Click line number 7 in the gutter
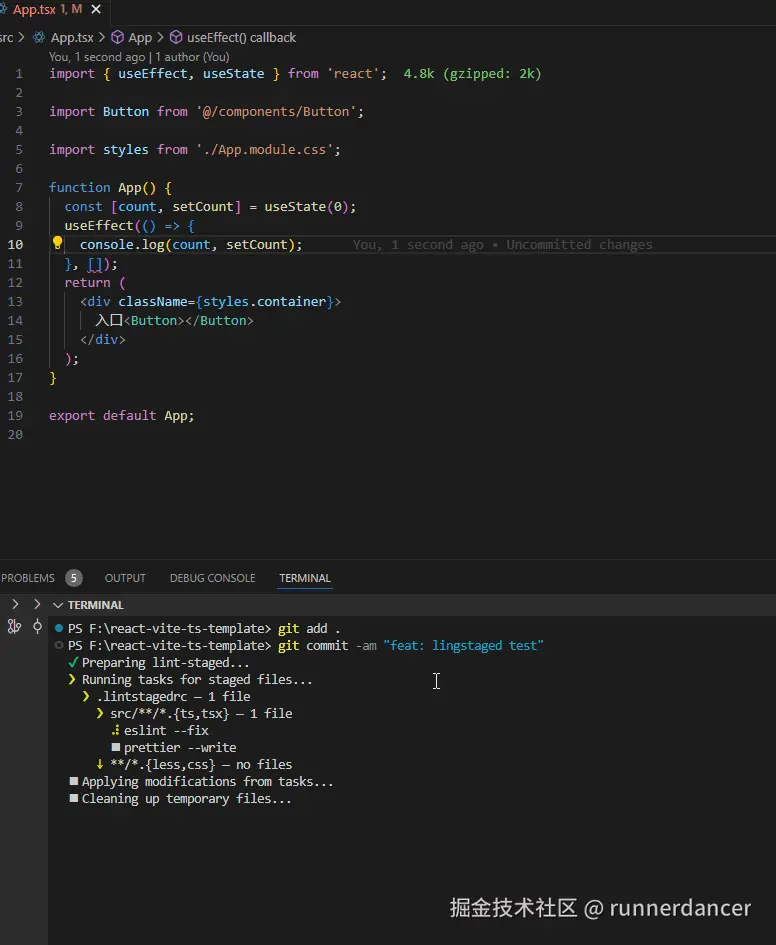The width and height of the screenshot is (776, 945). point(19,187)
